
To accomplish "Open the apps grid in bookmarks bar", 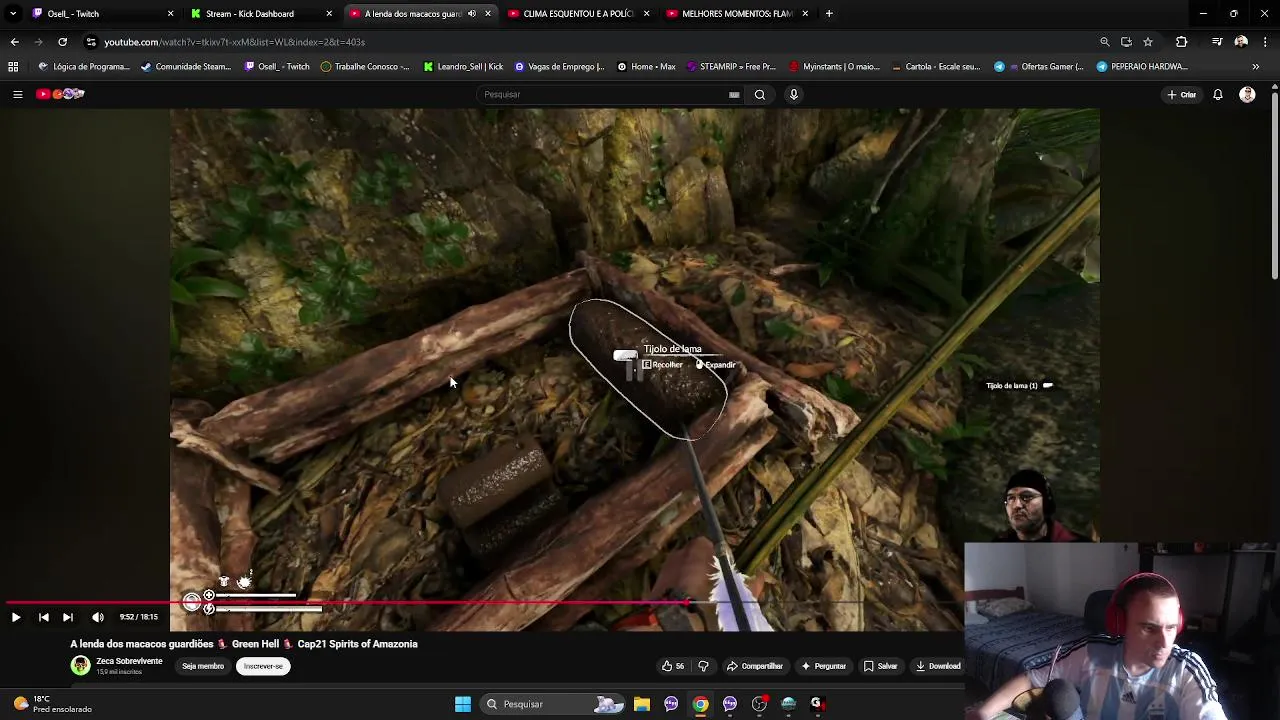I will (x=13, y=67).
